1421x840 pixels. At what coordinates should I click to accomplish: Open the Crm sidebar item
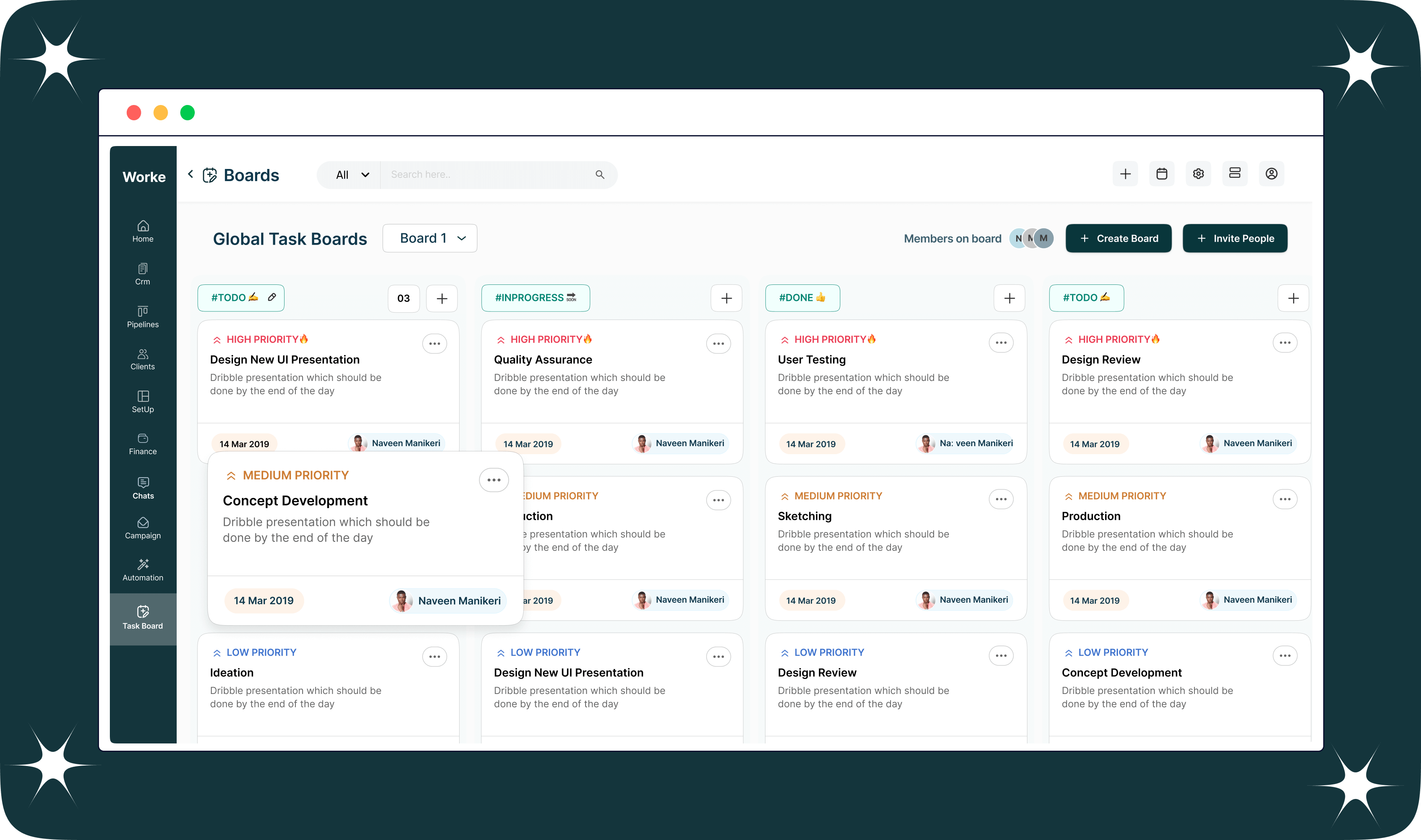(143, 274)
